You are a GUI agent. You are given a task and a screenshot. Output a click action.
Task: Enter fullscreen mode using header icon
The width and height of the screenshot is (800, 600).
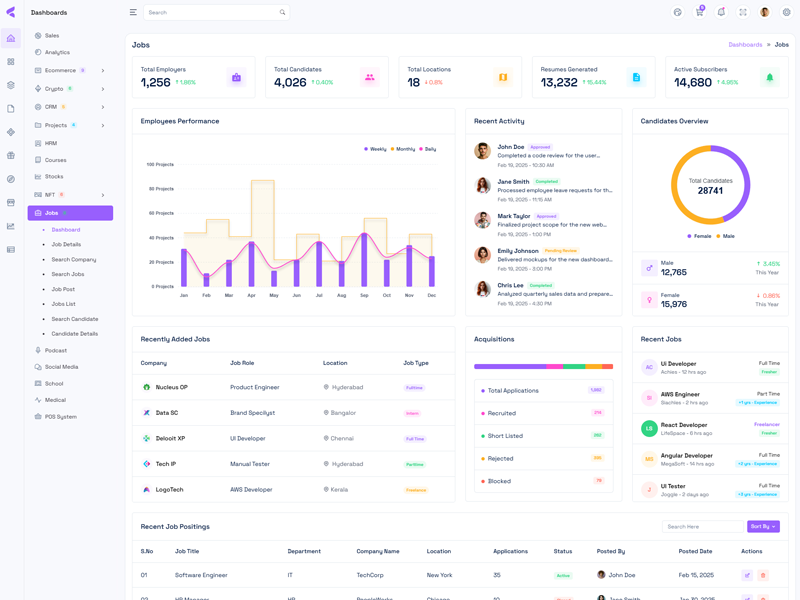coord(743,12)
